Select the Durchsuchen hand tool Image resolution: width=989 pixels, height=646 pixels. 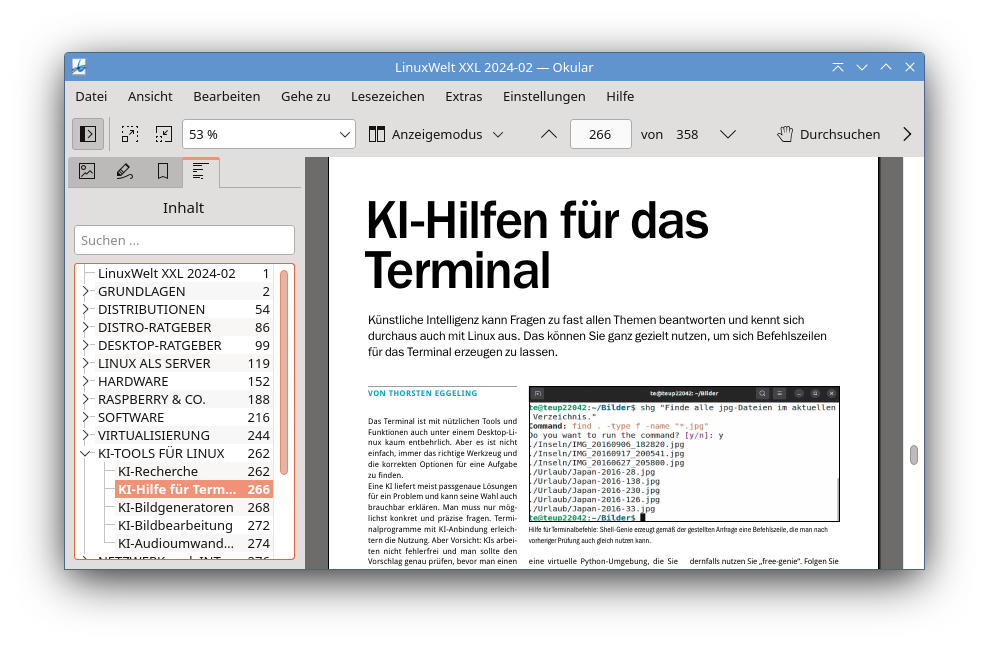pos(829,134)
